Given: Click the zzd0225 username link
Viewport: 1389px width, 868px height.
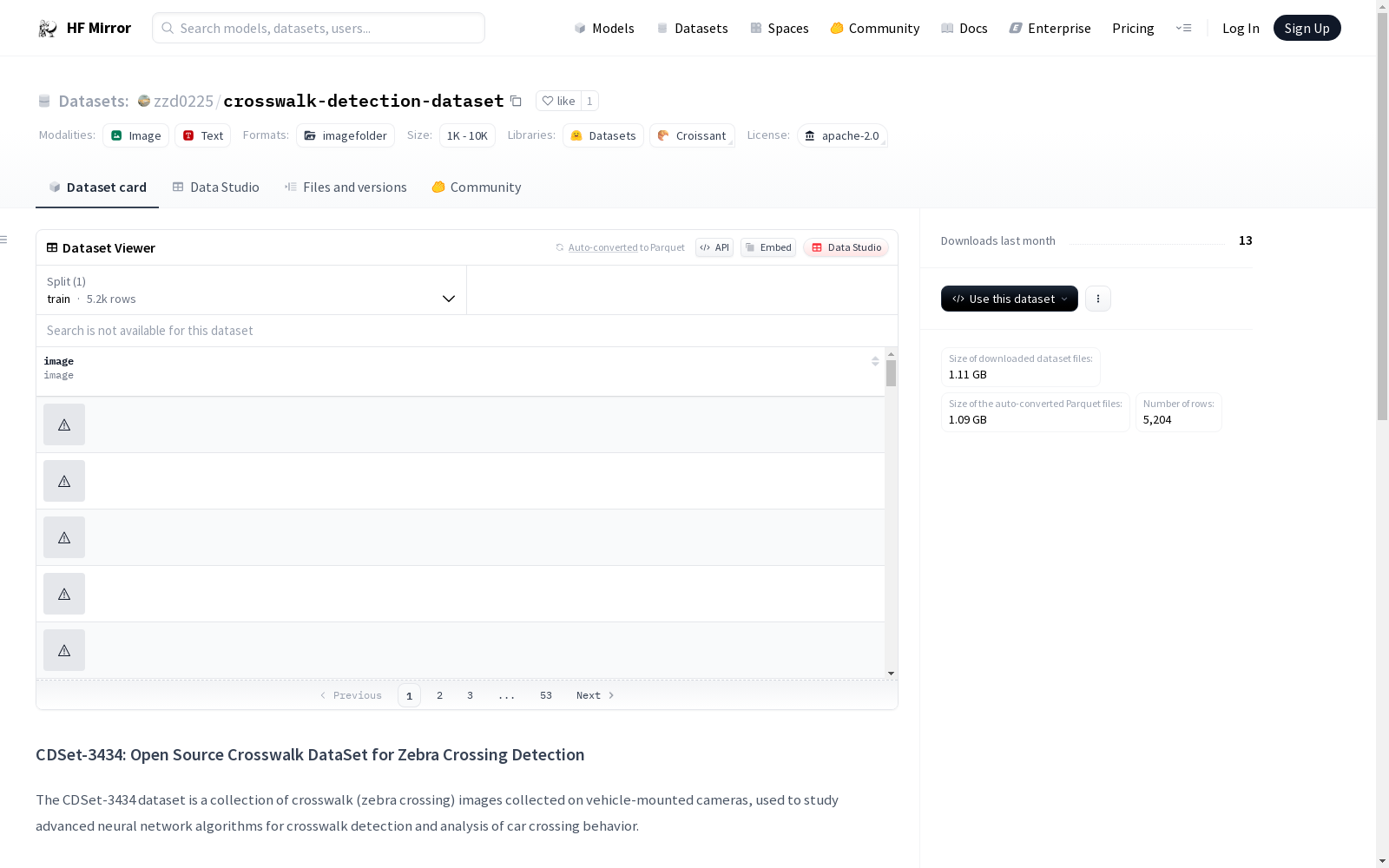Looking at the screenshot, I should [183, 101].
